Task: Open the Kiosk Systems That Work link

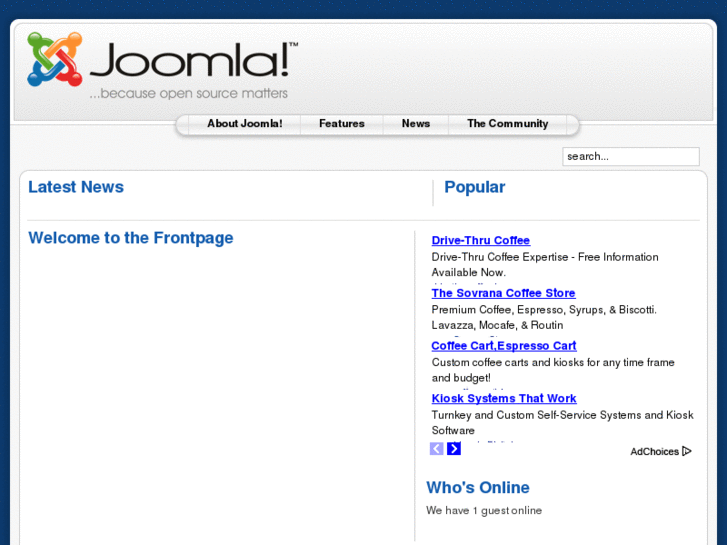Action: pyautogui.click(x=504, y=398)
